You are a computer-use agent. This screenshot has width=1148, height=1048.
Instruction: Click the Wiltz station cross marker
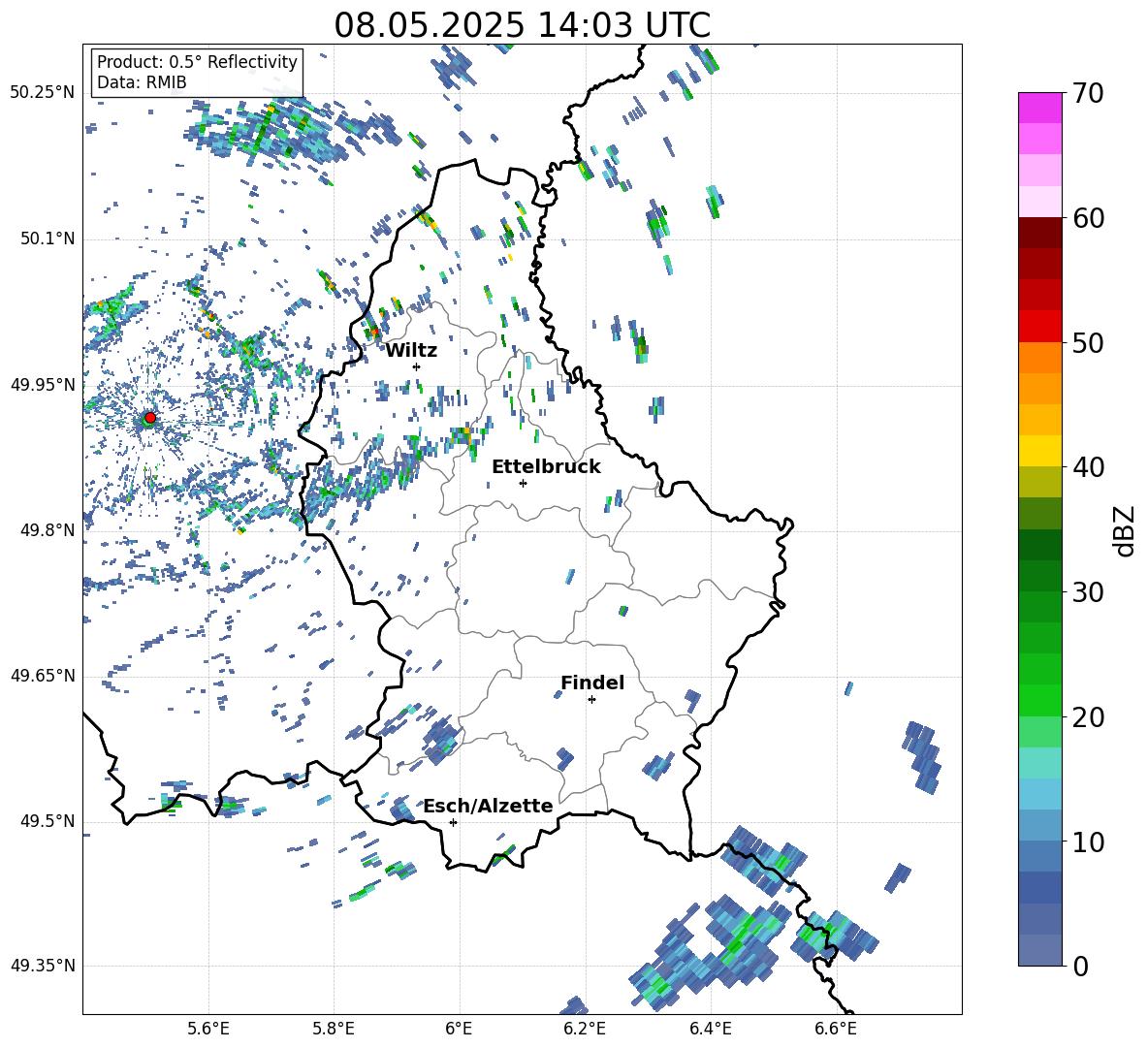pos(417,366)
